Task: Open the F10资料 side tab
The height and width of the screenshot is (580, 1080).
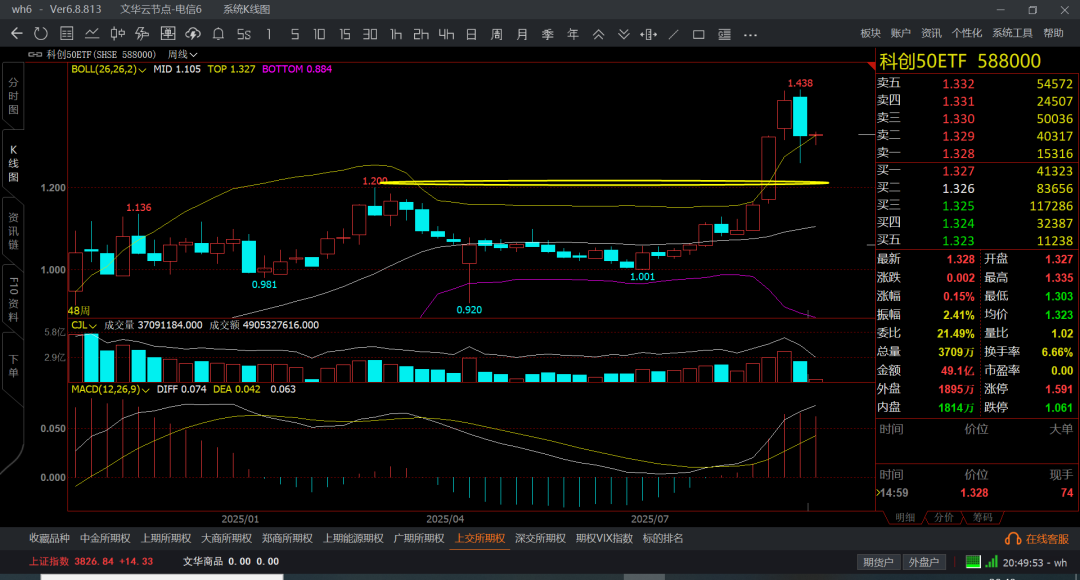Action: pos(13,298)
